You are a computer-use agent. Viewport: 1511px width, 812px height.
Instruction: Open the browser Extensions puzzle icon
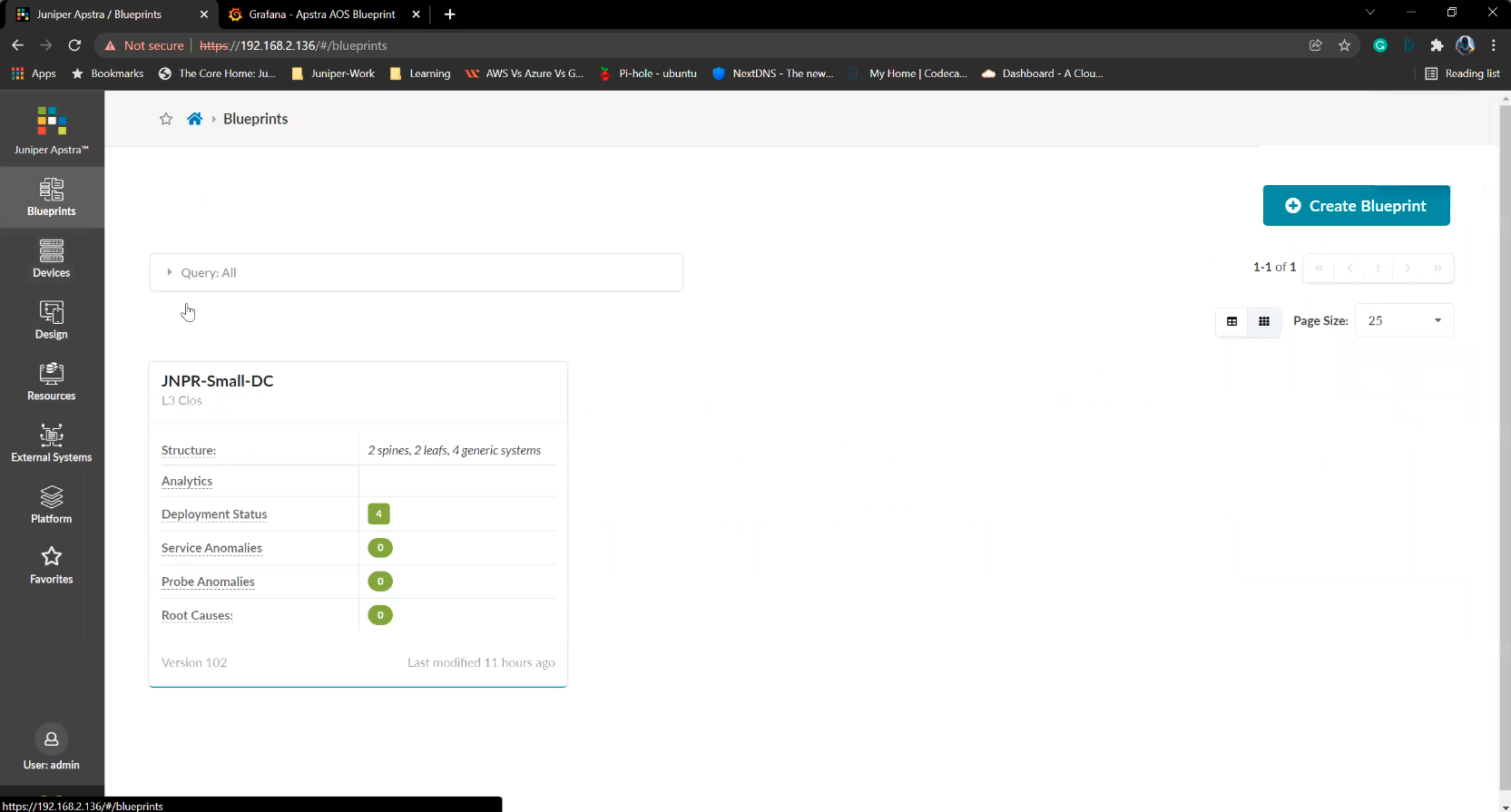pos(1437,45)
